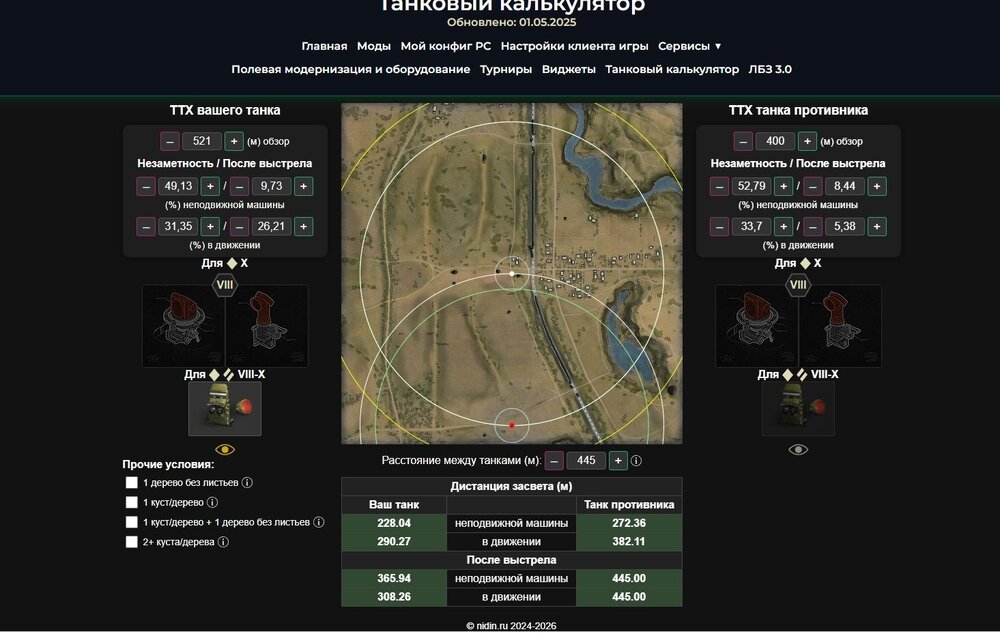Open info icon next to tank distance field
1000x634 pixels.
[636, 461]
